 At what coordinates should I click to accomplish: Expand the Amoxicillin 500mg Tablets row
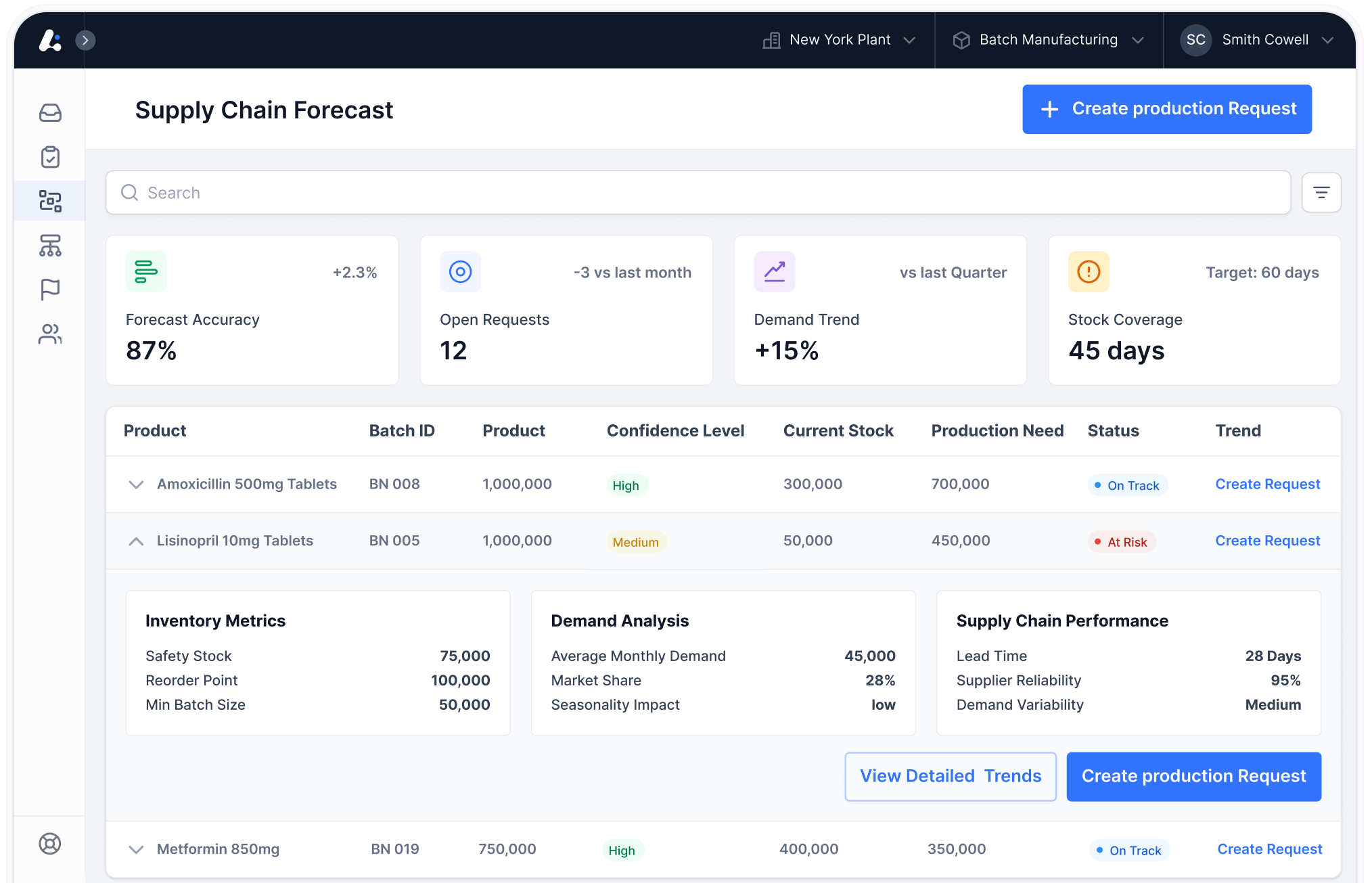[x=136, y=484]
